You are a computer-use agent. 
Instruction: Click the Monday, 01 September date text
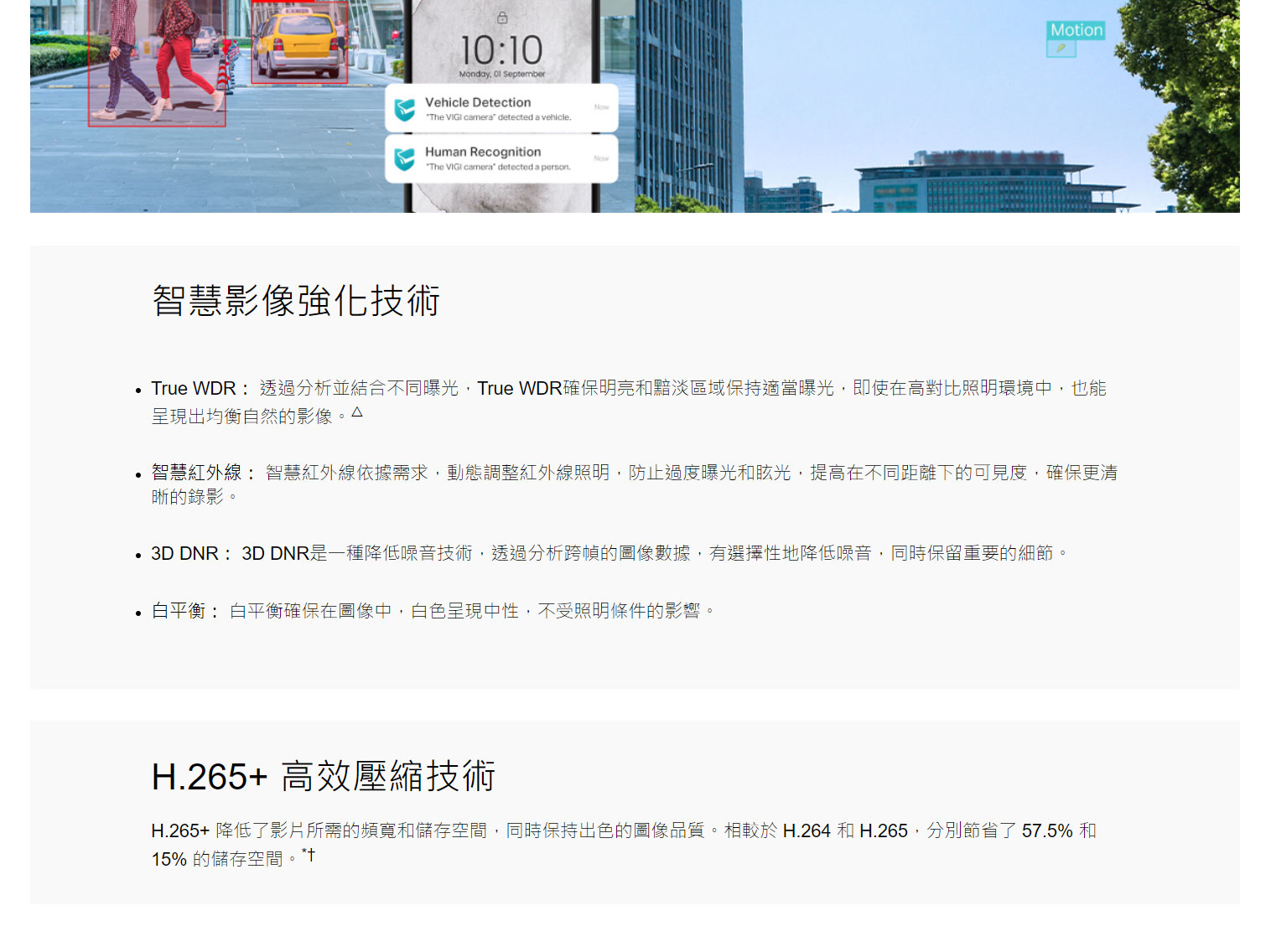click(x=501, y=74)
